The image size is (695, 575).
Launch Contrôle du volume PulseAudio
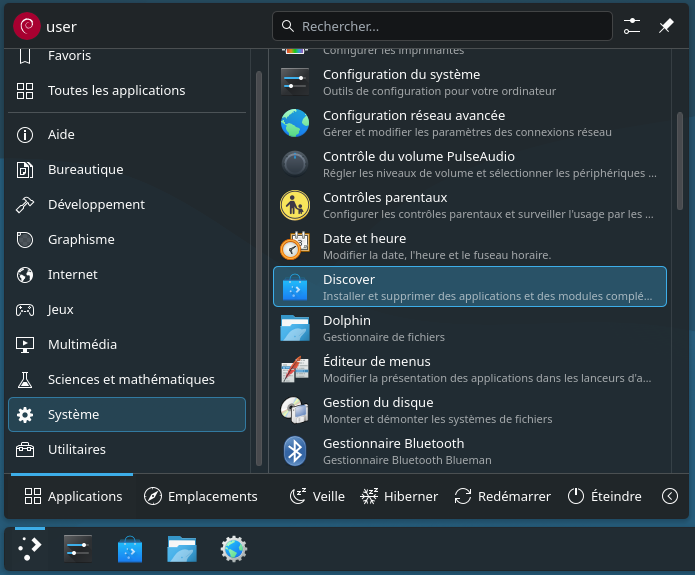pos(469,164)
